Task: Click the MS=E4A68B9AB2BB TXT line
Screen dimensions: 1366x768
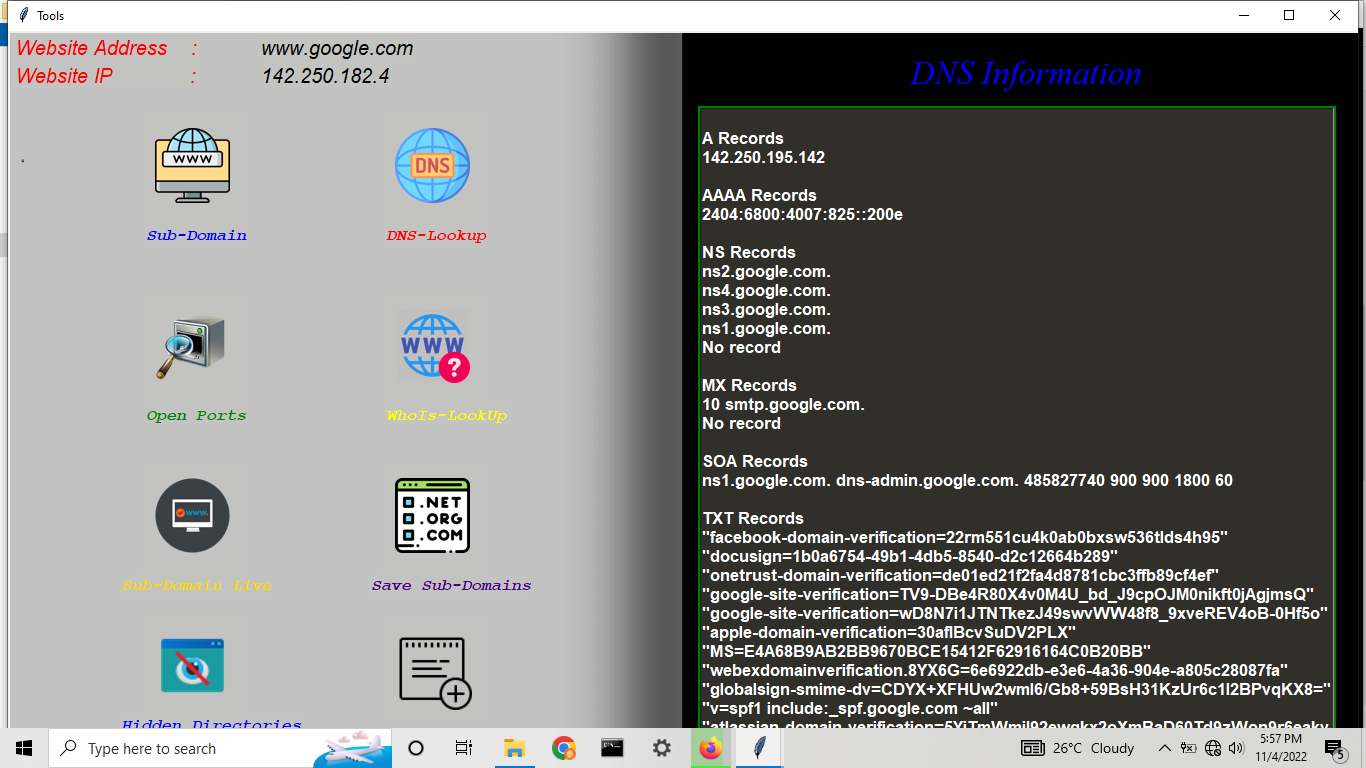Action: tap(927, 651)
